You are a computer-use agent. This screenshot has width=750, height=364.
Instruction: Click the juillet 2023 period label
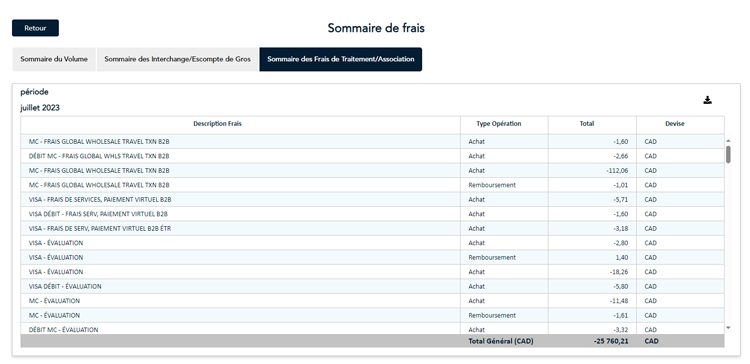click(40, 108)
